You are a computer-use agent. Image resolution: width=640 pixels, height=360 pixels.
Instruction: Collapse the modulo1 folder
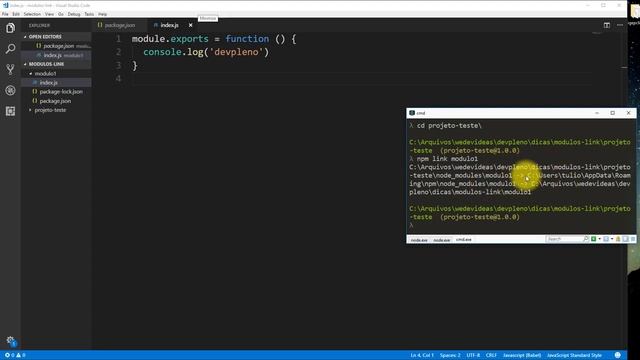point(45,73)
